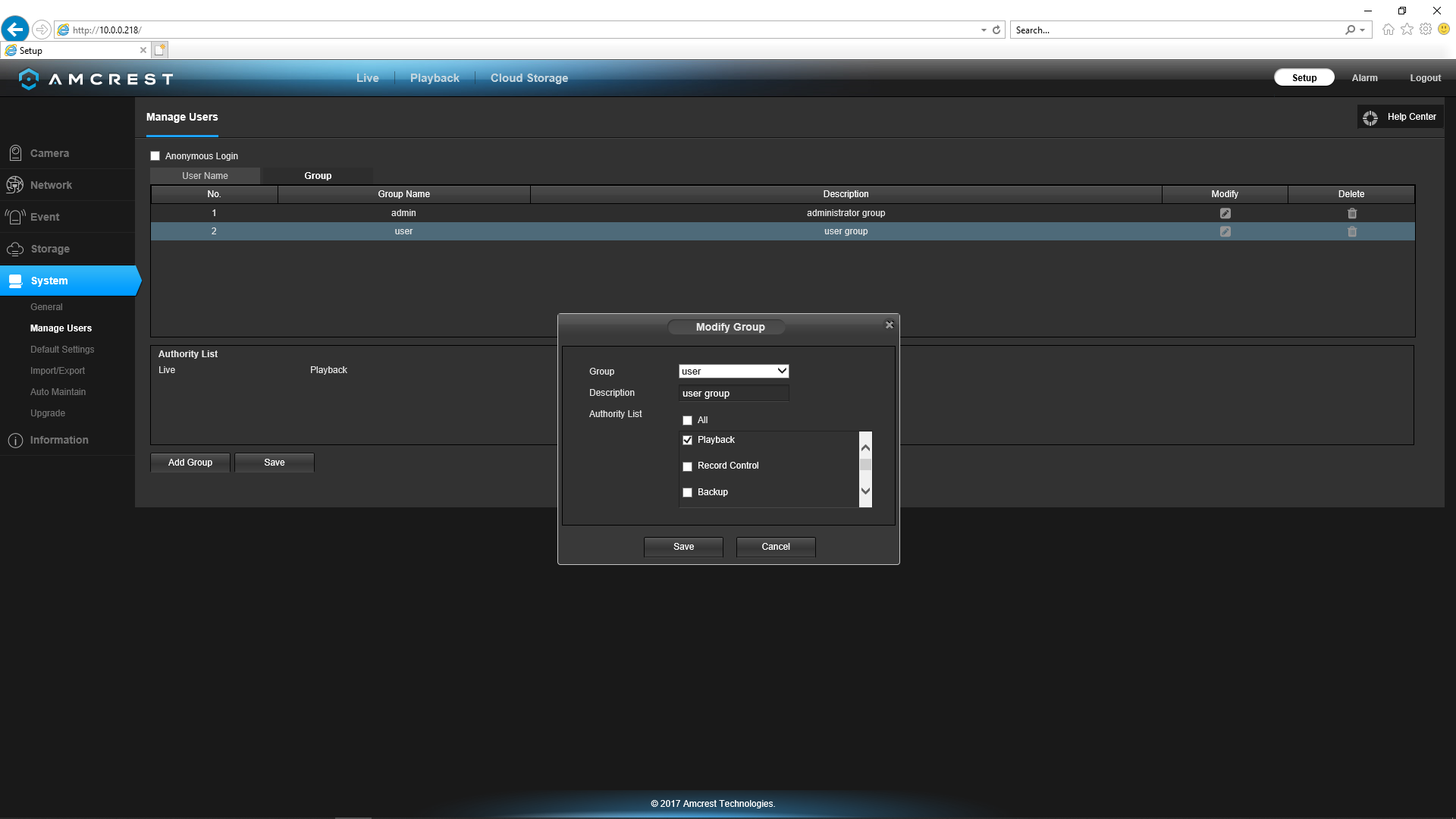The image size is (1456, 819).
Task: Modify the user group row
Action: click(1225, 232)
